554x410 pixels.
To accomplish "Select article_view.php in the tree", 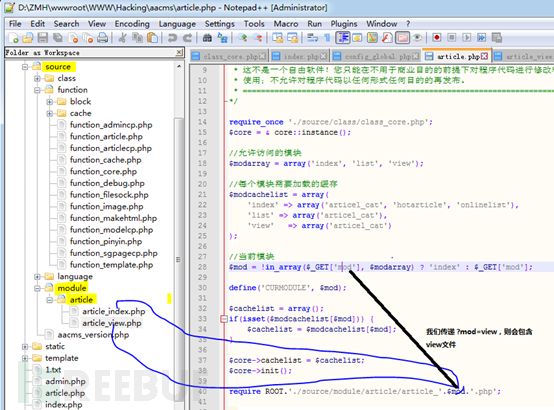I will point(112,323).
